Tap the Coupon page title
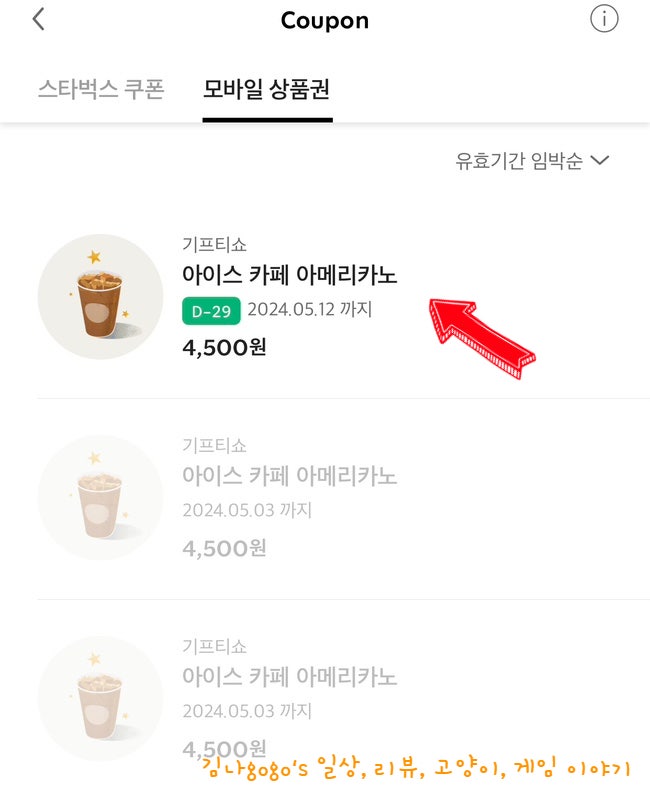Screen dimensions: 650x796 coord(324,20)
